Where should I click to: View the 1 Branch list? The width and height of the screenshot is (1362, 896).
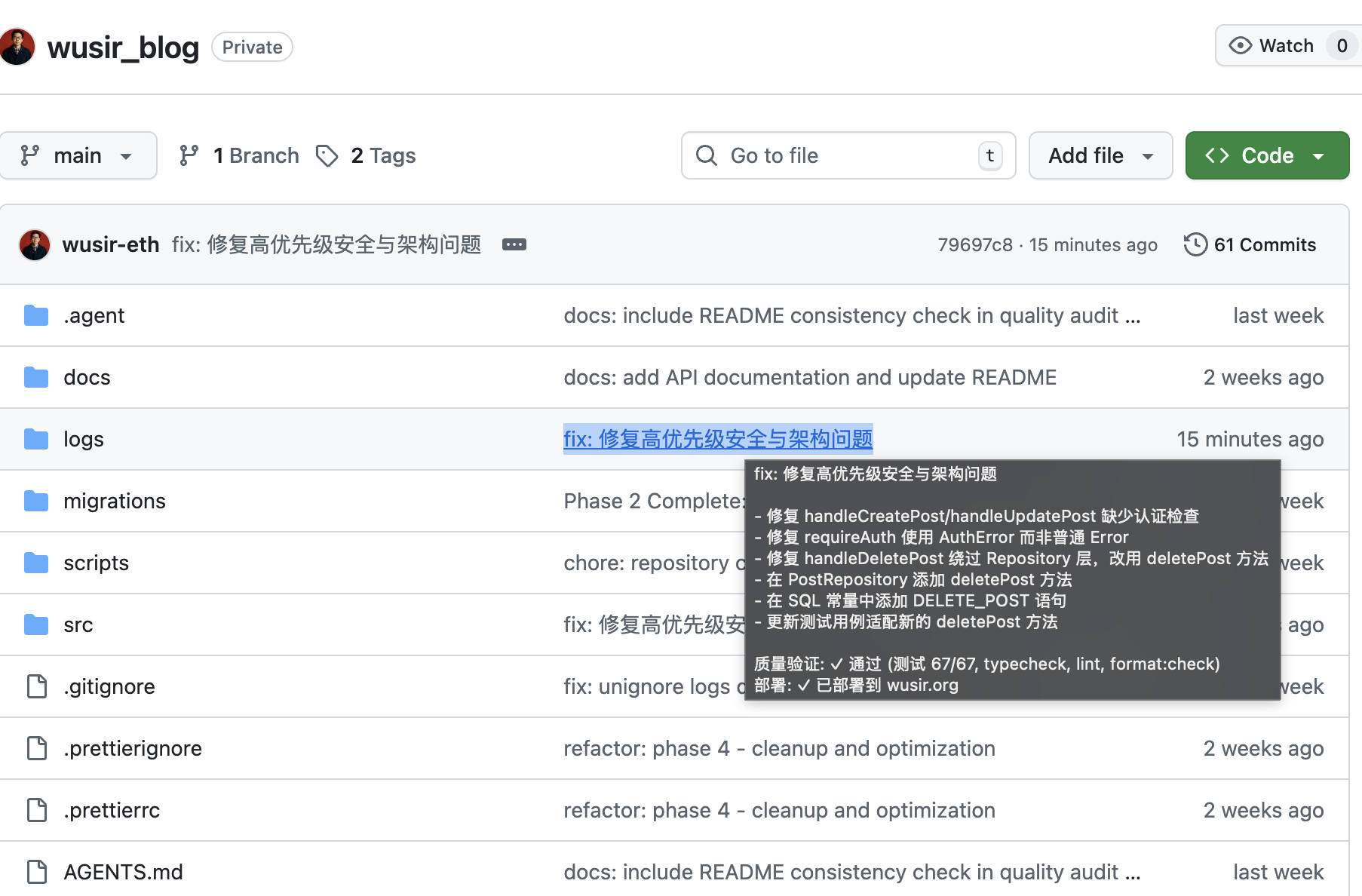240,155
